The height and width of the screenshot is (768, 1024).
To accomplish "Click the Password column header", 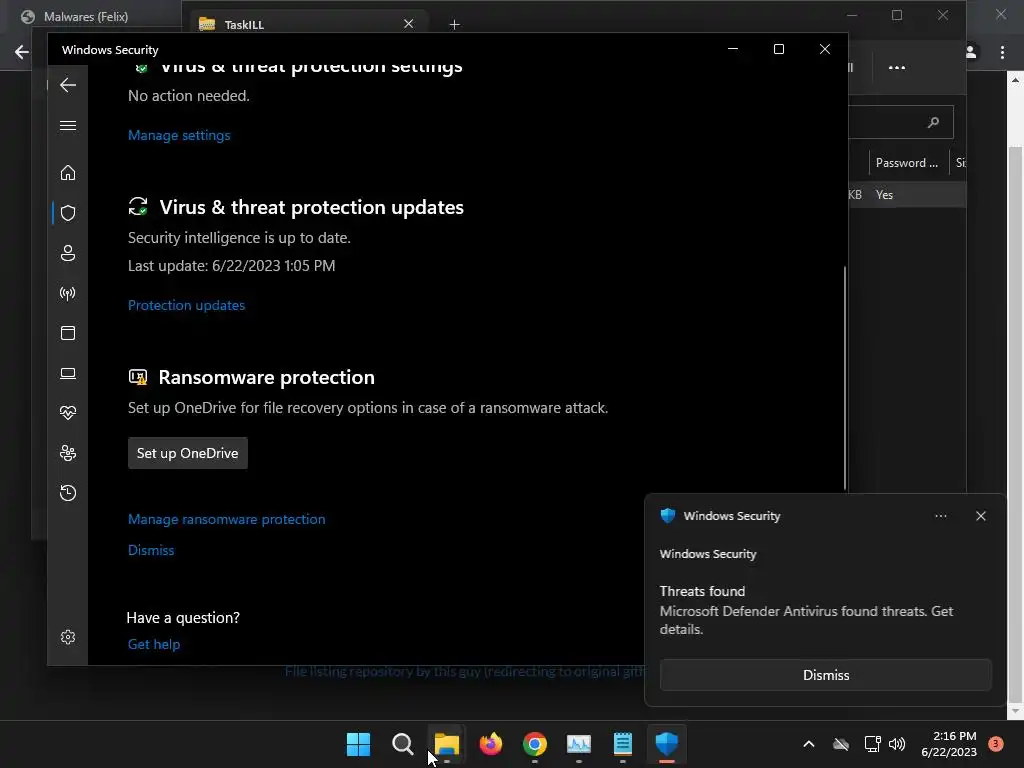I will click(906, 163).
